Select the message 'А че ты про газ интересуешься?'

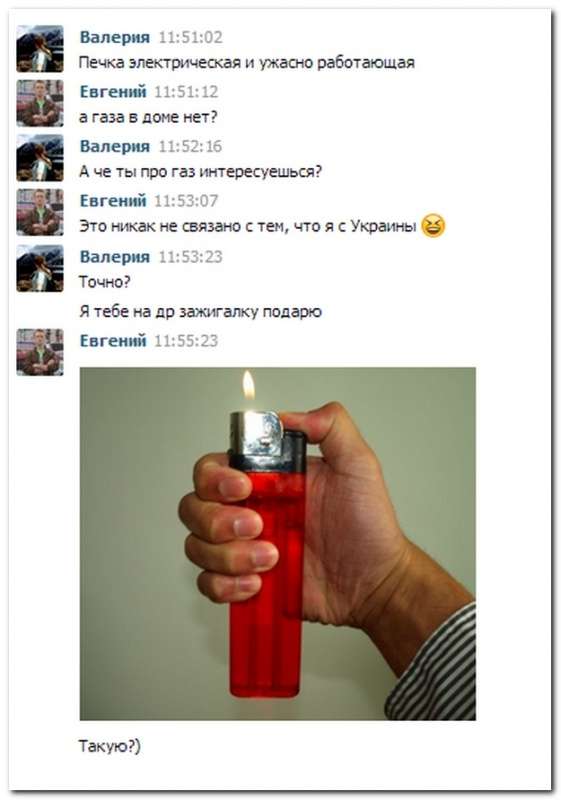click(x=200, y=171)
